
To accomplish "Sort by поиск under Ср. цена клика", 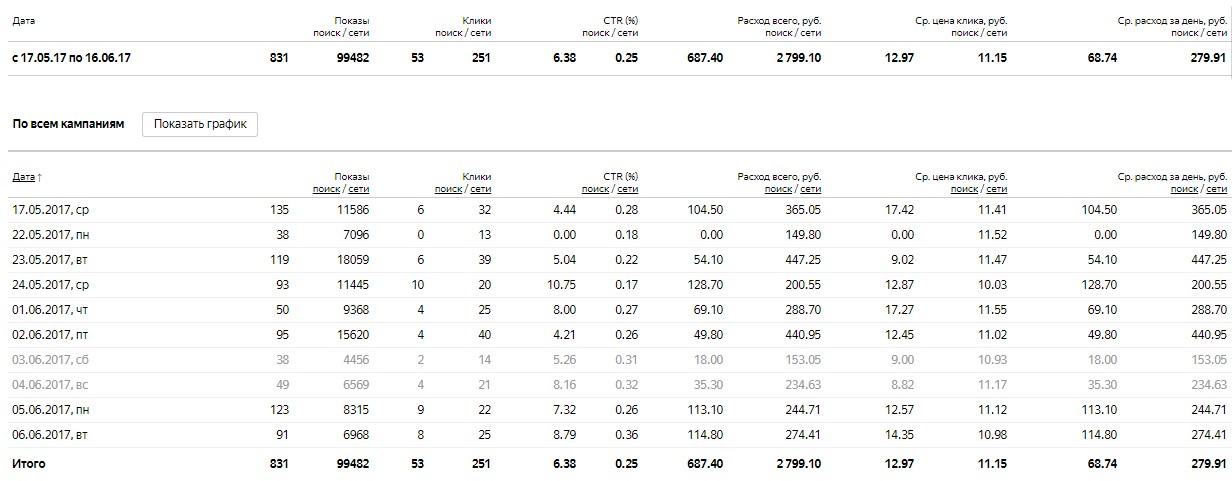I will point(965,188).
